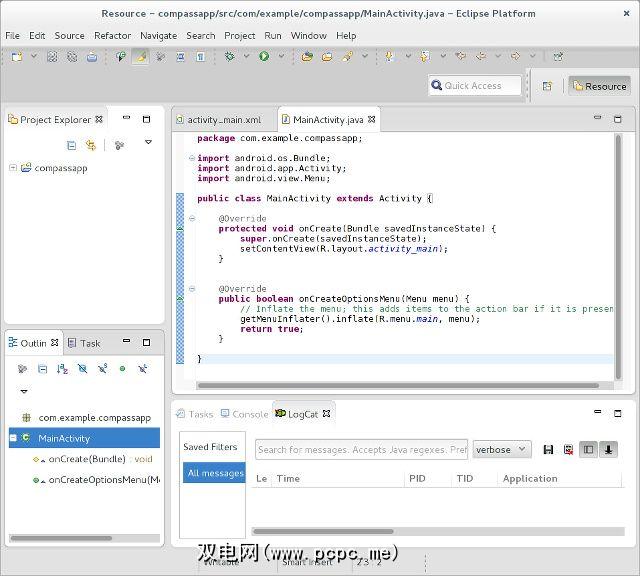Screen dimensions: 640x576
Task: Open the verbose log level dropdown
Action: pyautogui.click(x=501, y=450)
